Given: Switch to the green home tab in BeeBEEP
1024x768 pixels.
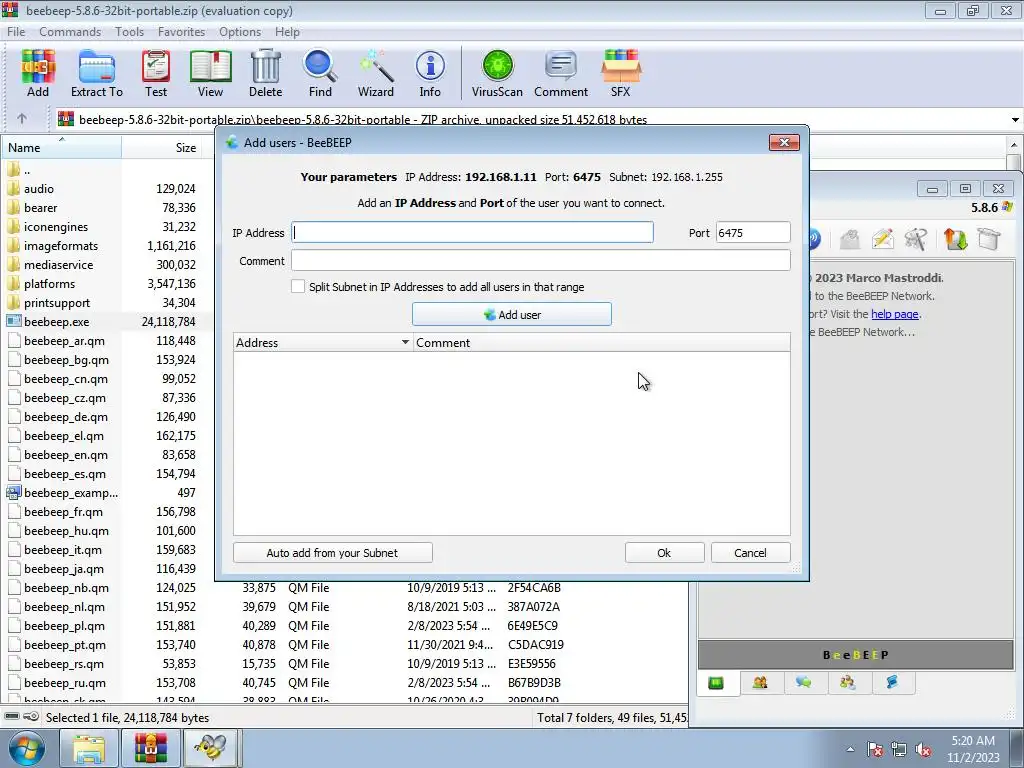Looking at the screenshot, I should tap(716, 682).
